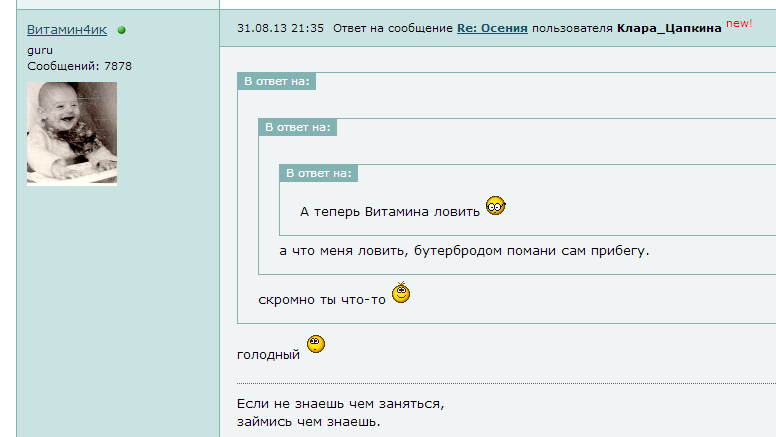Click the reply text голодный
Viewport: 776px width, 437px height.
coord(268,355)
